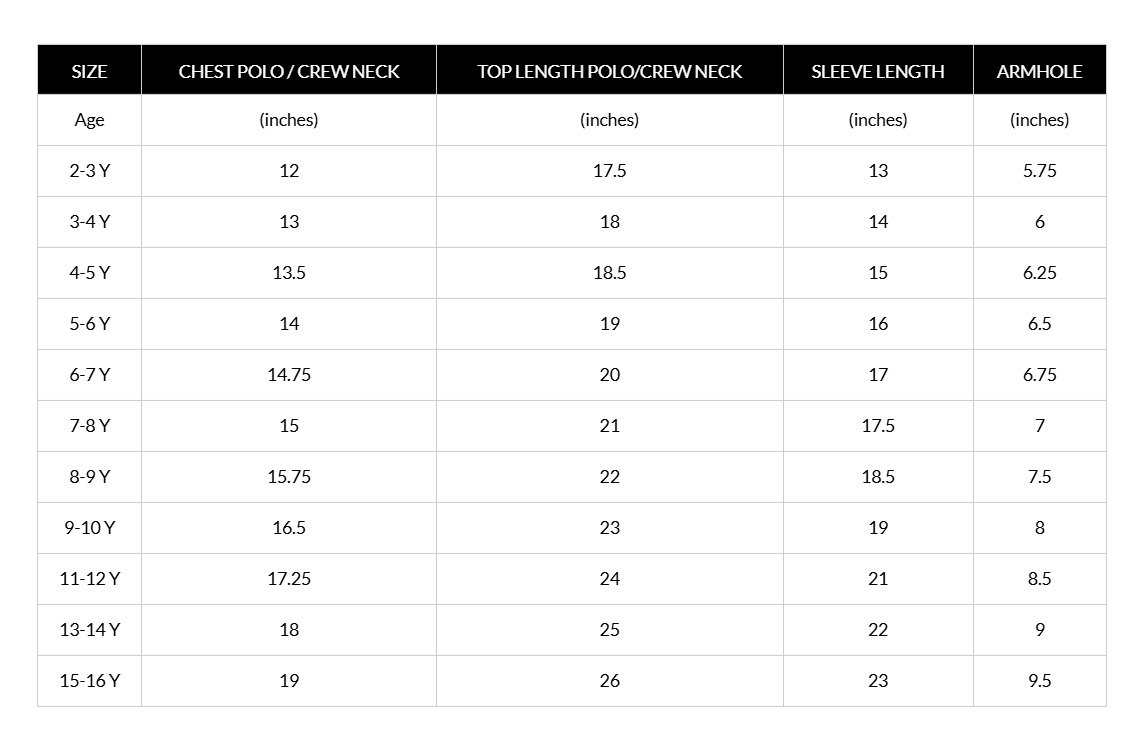Viewport: 1137px width, 746px height.
Task: Click chest value 17.25
Action: tap(289, 579)
